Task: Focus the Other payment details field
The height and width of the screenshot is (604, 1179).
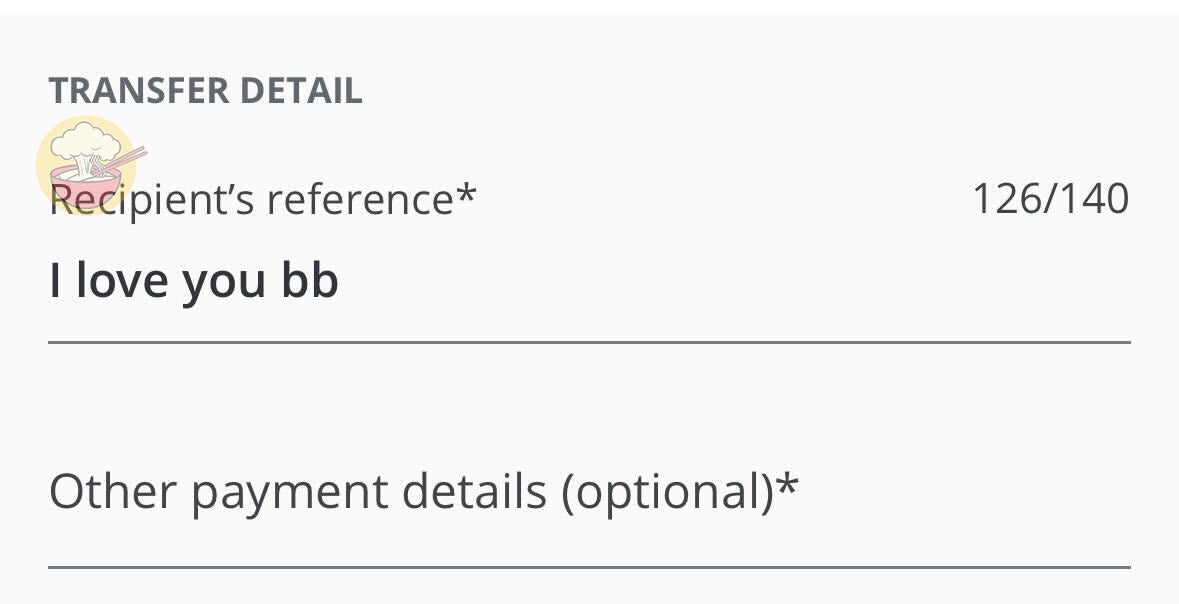Action: pos(588,492)
